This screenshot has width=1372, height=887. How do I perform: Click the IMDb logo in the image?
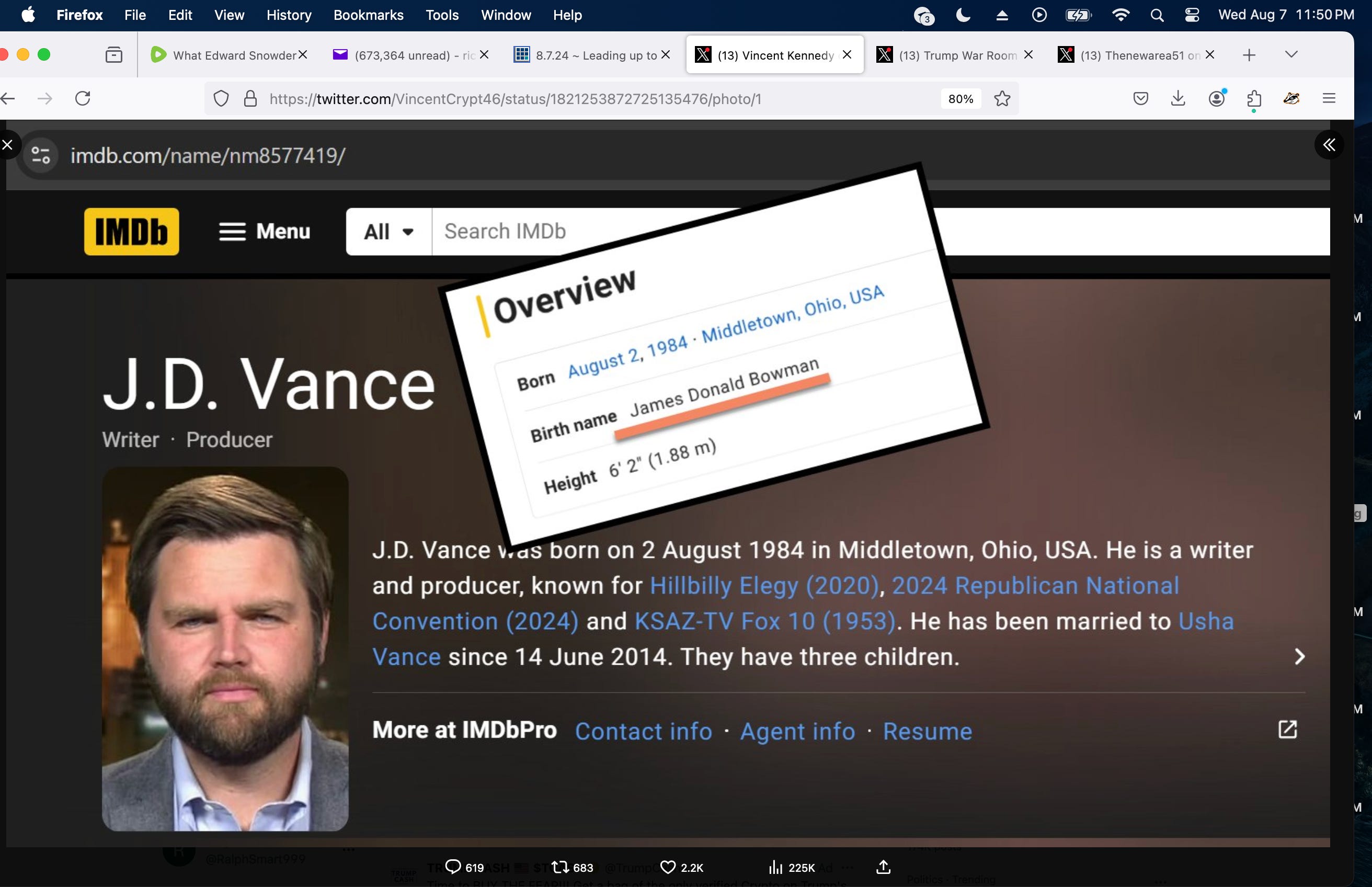click(x=131, y=232)
